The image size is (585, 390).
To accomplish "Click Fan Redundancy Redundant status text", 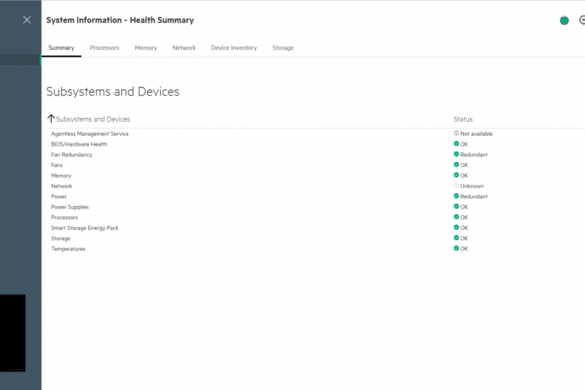I will click(474, 155).
